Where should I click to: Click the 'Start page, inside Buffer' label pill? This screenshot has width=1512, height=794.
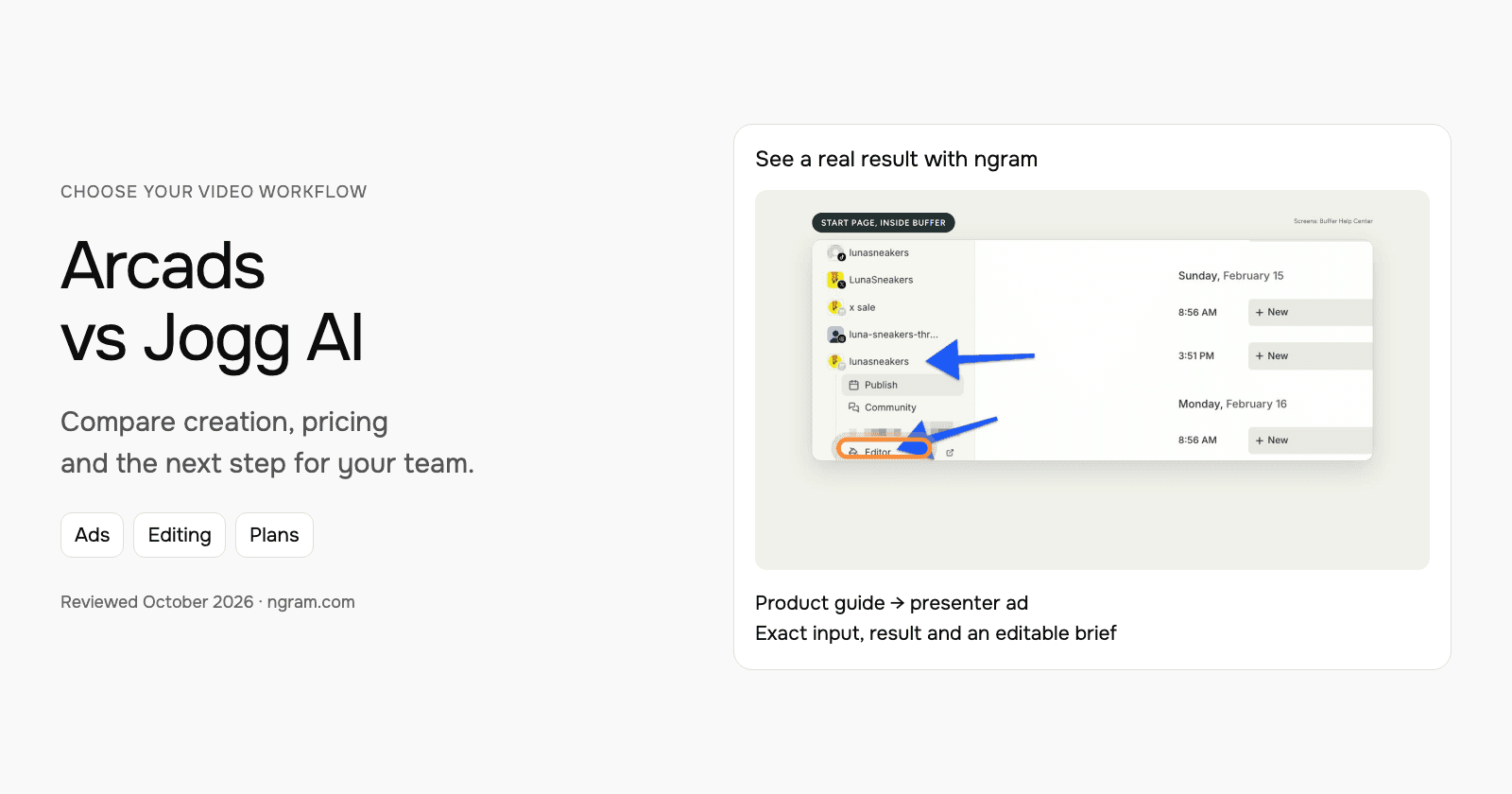884,223
